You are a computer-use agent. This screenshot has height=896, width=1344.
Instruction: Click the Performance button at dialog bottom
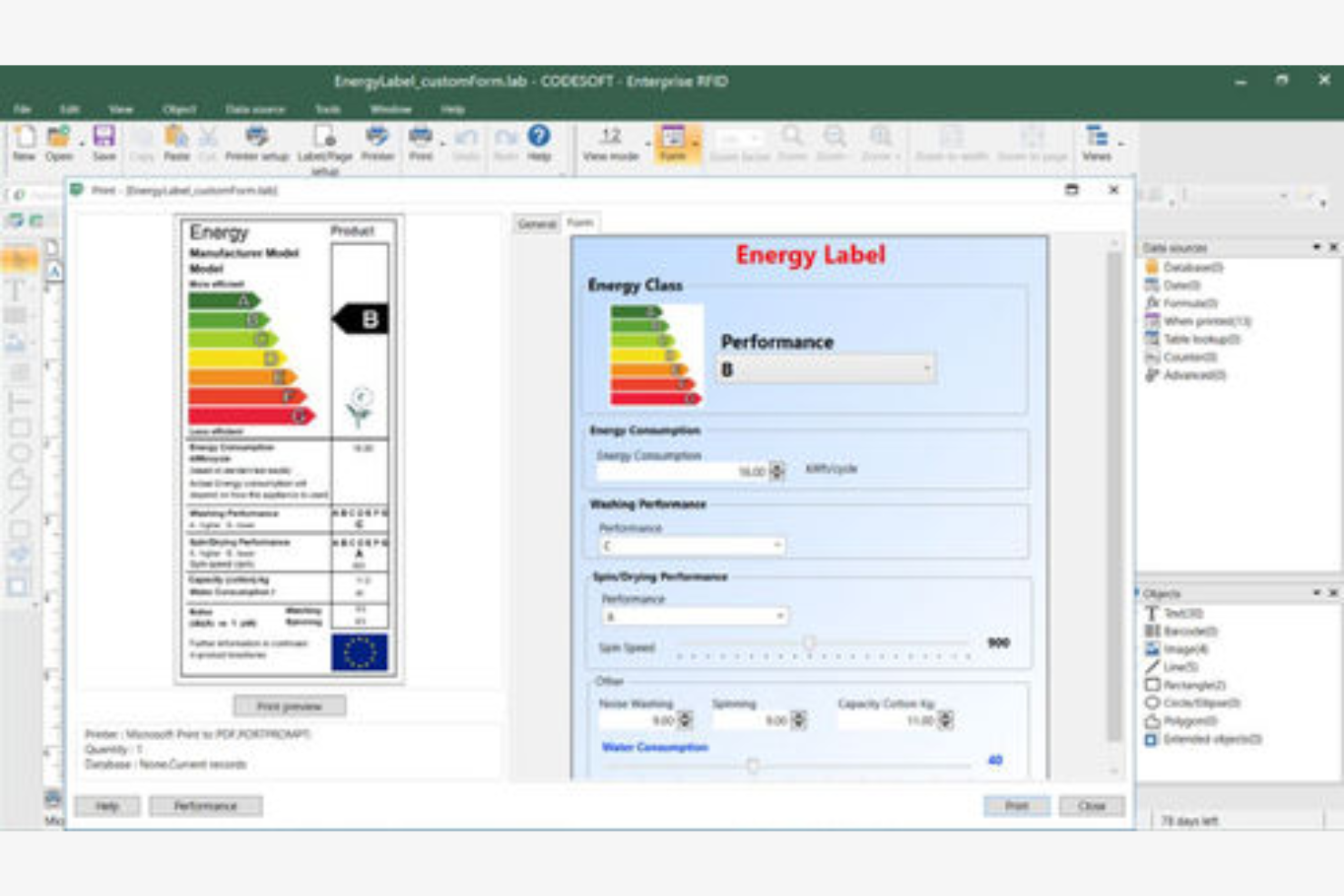pos(205,805)
